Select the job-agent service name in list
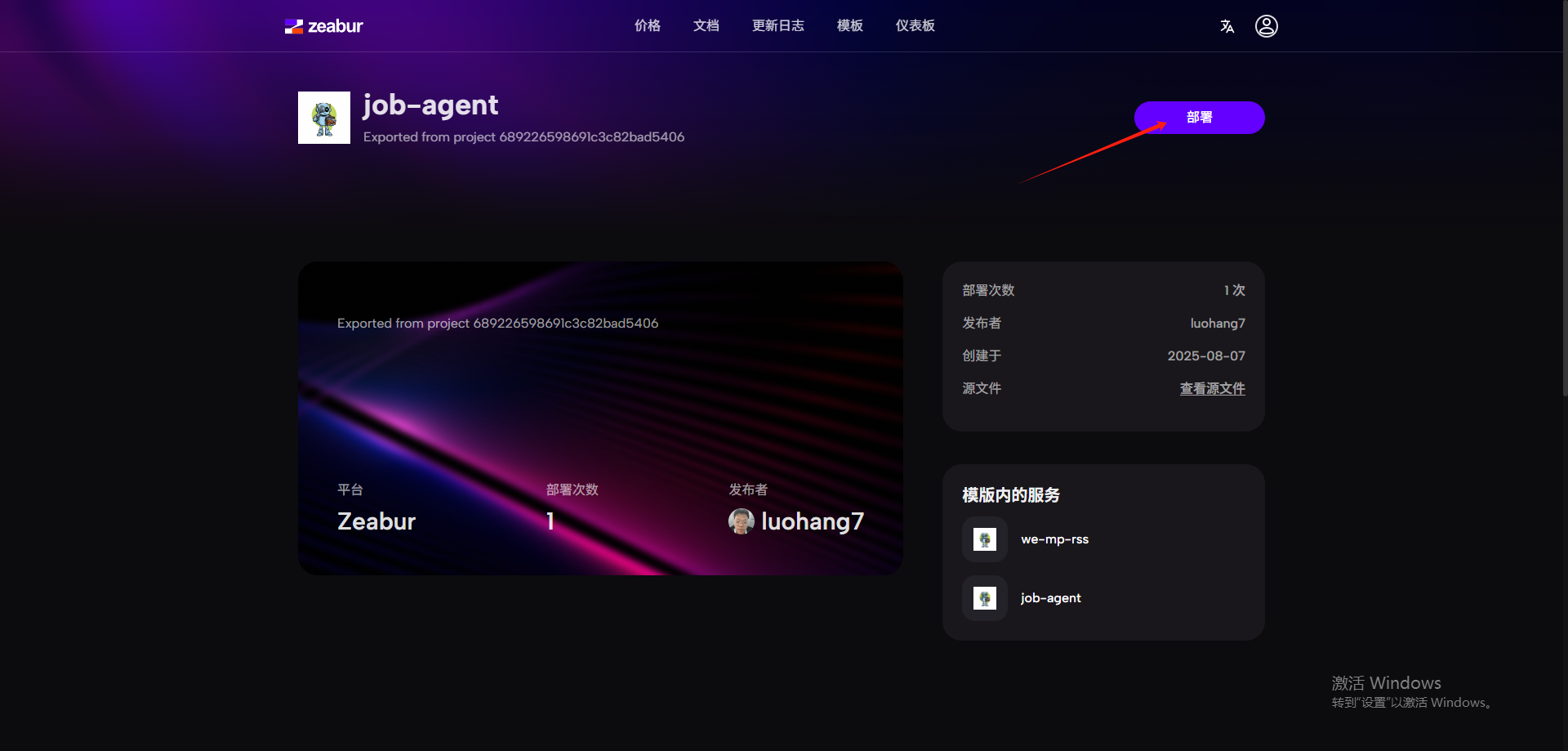Image resolution: width=1568 pixels, height=751 pixels. pos(1050,598)
